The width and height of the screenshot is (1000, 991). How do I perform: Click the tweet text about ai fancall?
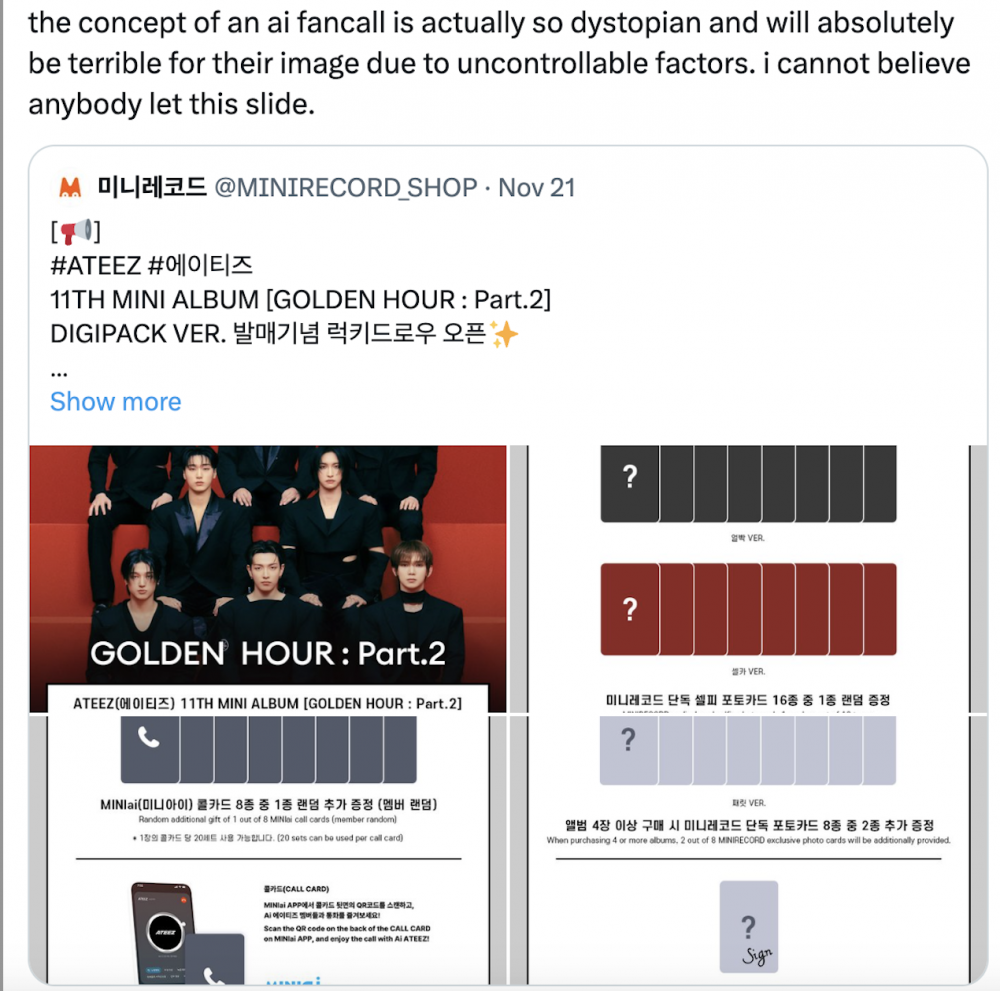[499, 63]
